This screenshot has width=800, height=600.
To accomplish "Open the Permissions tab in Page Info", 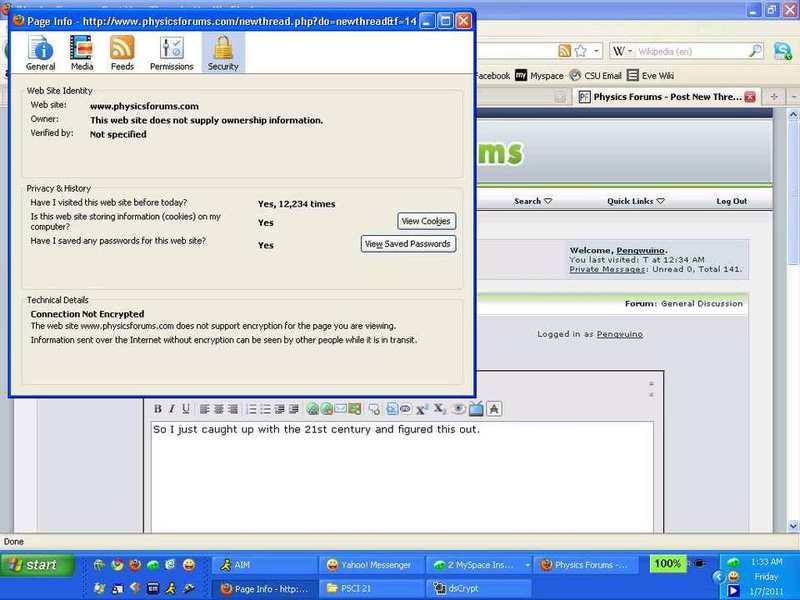I will click(171, 53).
